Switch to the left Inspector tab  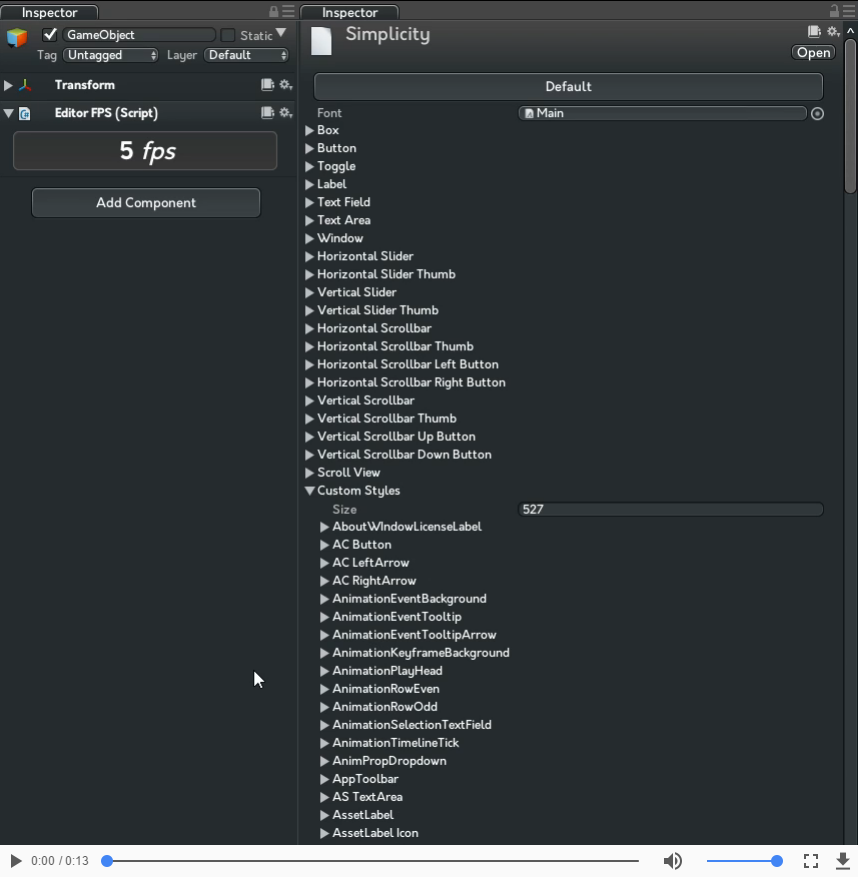48,12
